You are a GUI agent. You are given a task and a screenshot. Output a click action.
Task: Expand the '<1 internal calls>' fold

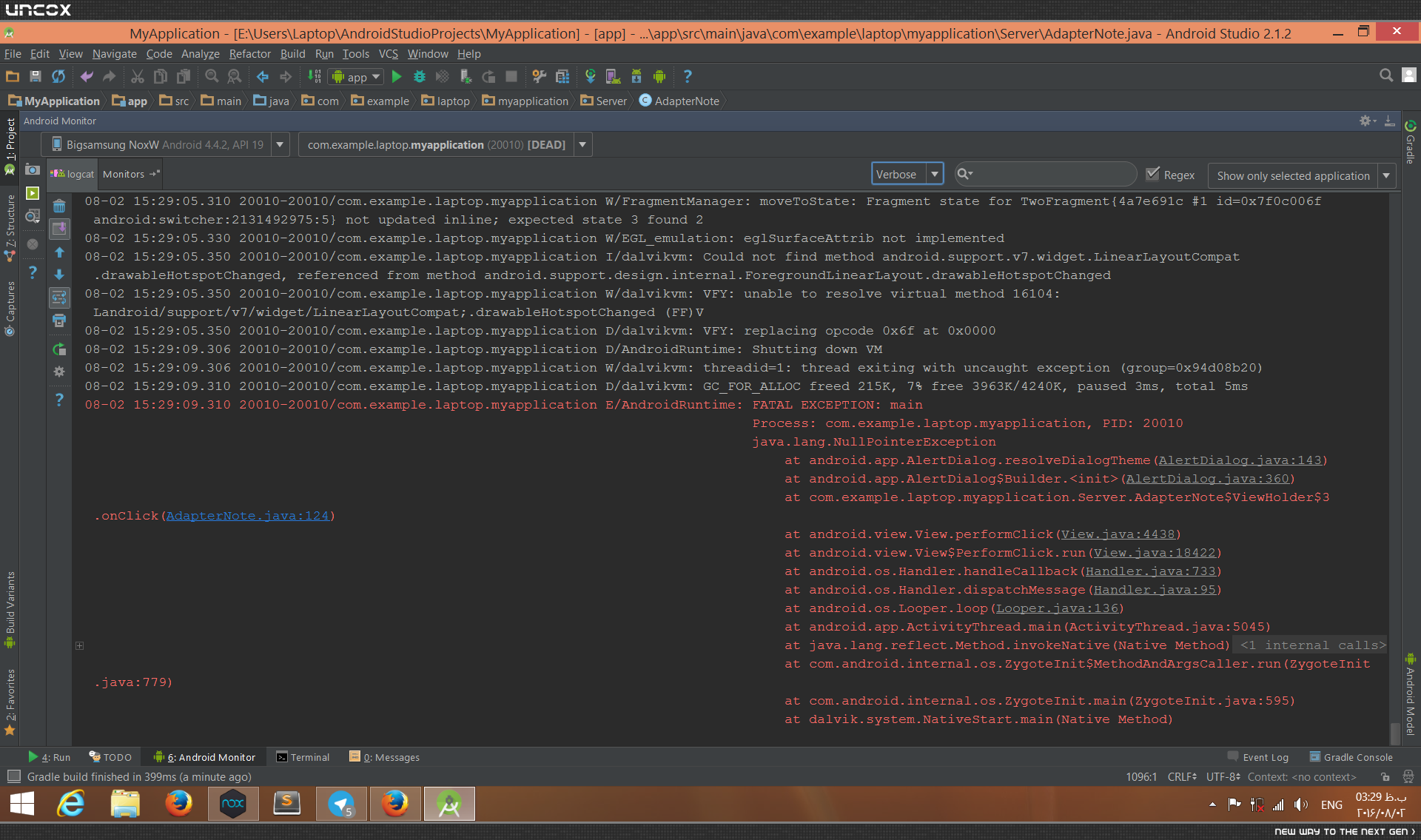[1312, 645]
